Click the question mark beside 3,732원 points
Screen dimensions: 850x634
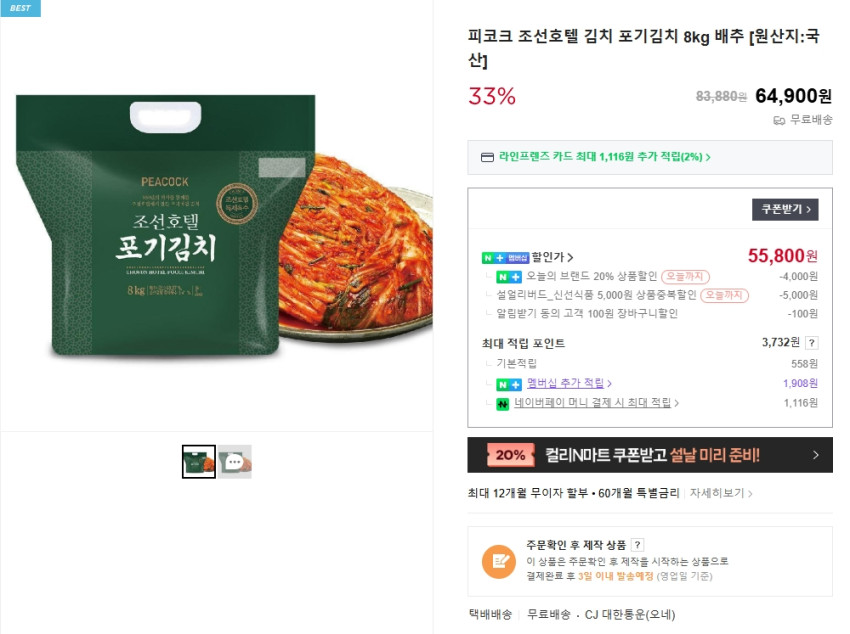point(812,344)
